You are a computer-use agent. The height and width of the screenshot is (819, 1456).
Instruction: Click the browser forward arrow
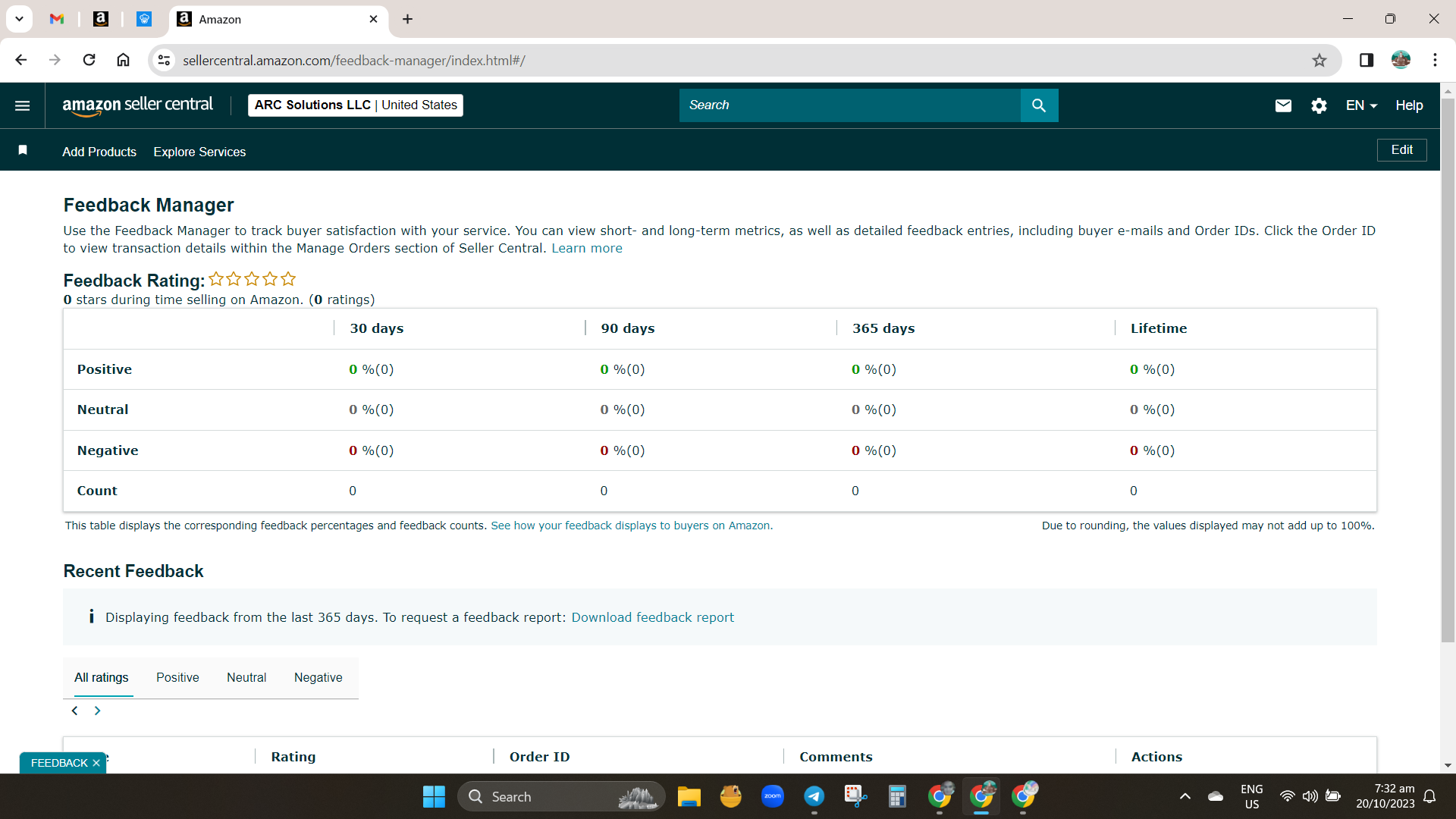55,60
